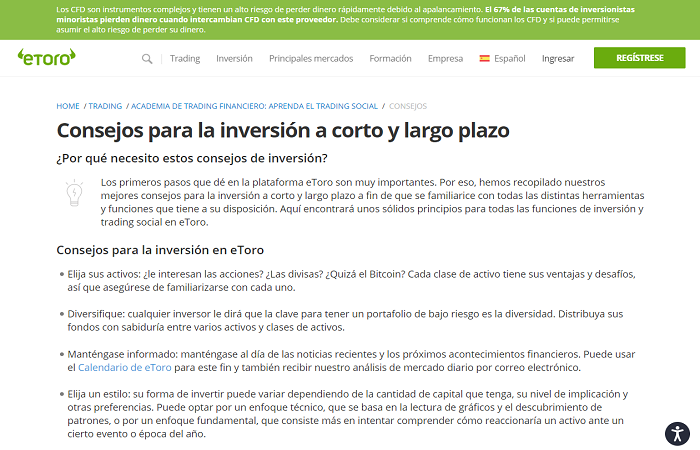Open the Principales mercados menu
The image size is (700, 450).
click(x=311, y=58)
